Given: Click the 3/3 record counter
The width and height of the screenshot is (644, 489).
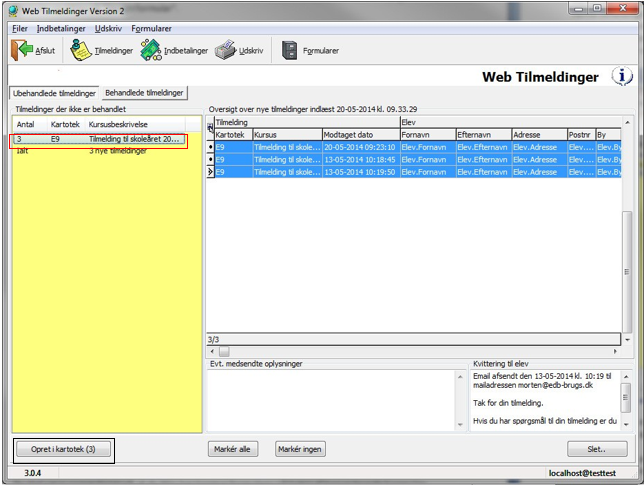Looking at the screenshot, I should click(x=214, y=340).
